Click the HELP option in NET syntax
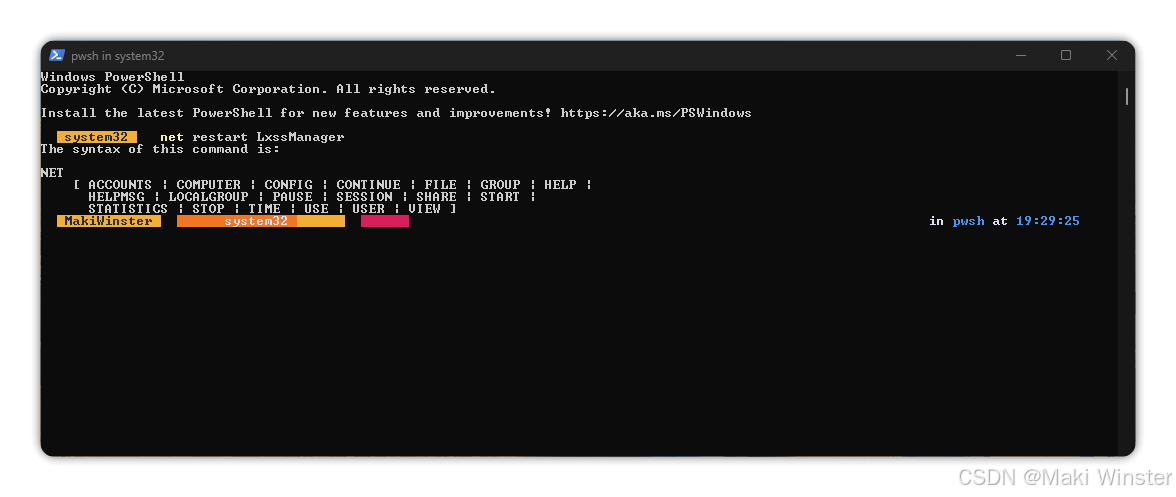 coord(560,184)
